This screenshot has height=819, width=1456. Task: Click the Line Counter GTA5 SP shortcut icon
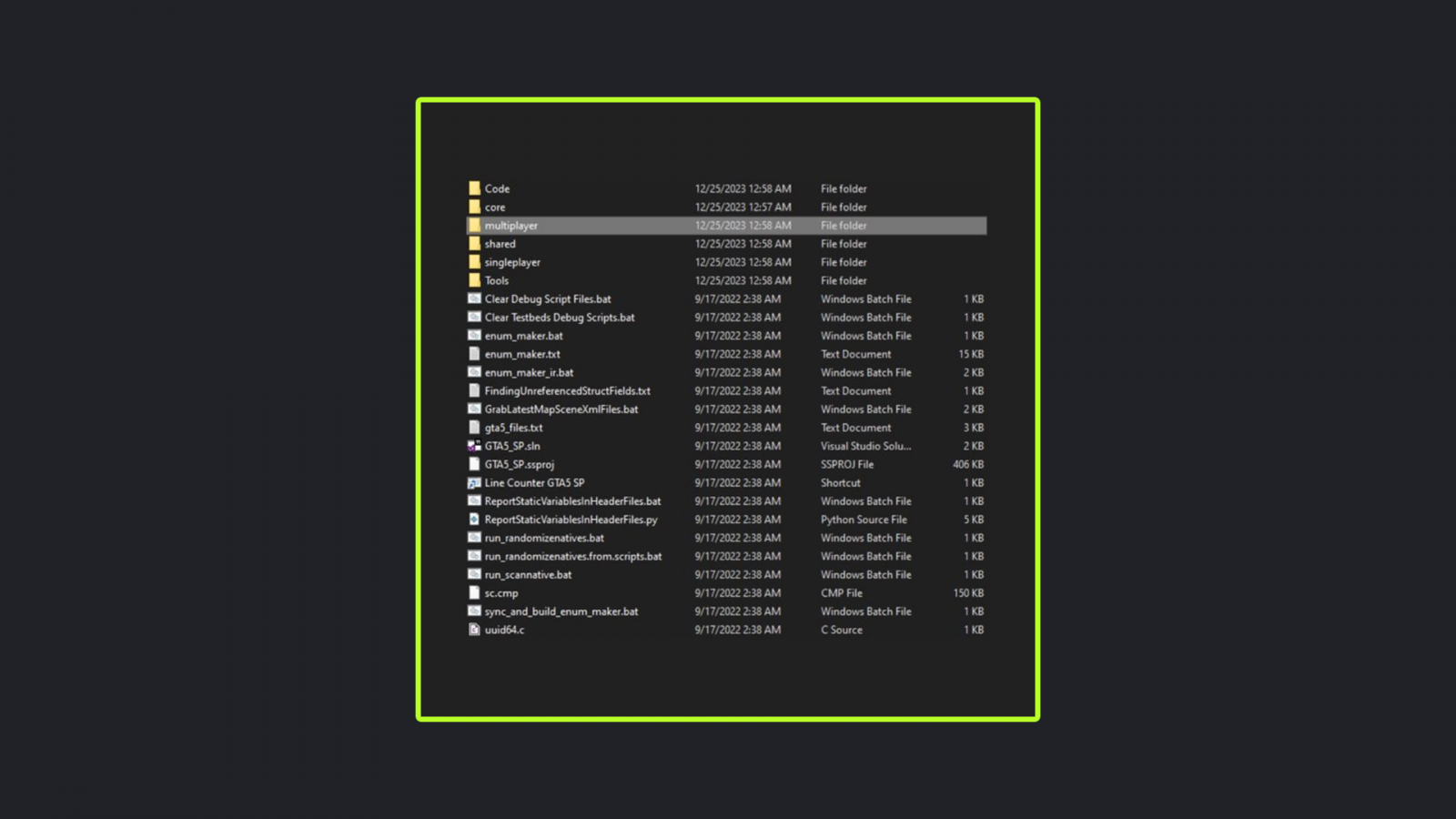pos(474,483)
